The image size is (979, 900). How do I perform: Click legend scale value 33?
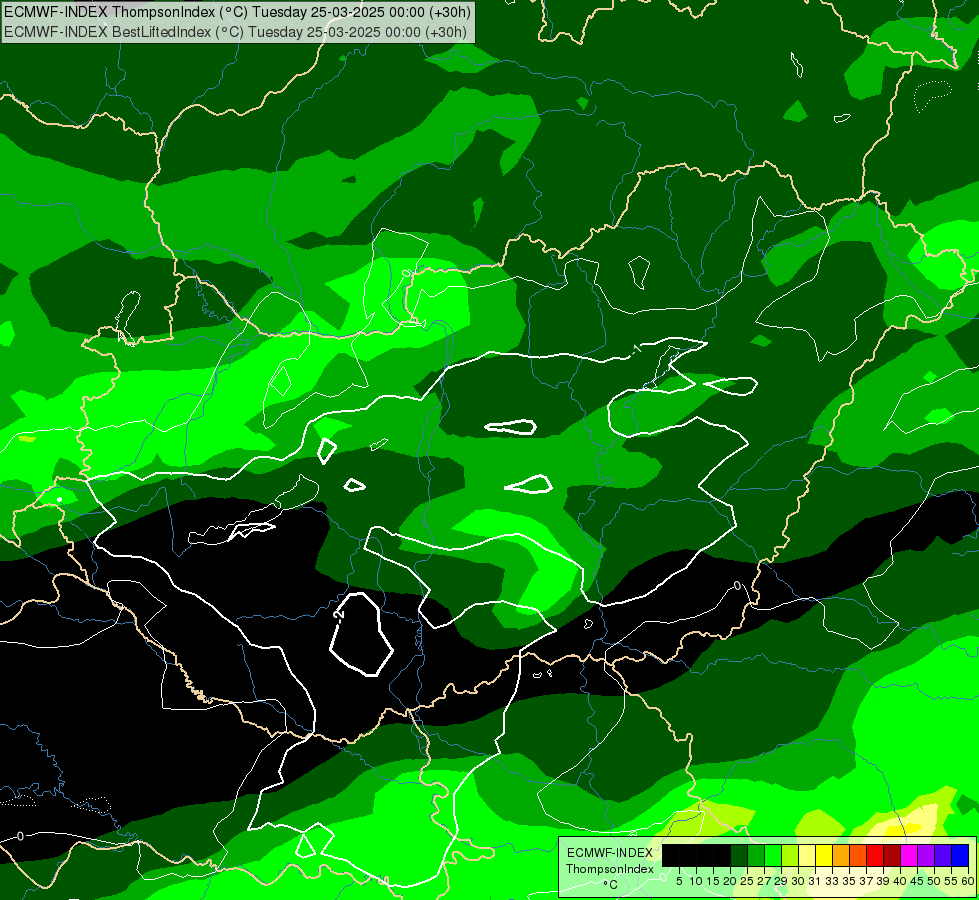(x=832, y=881)
